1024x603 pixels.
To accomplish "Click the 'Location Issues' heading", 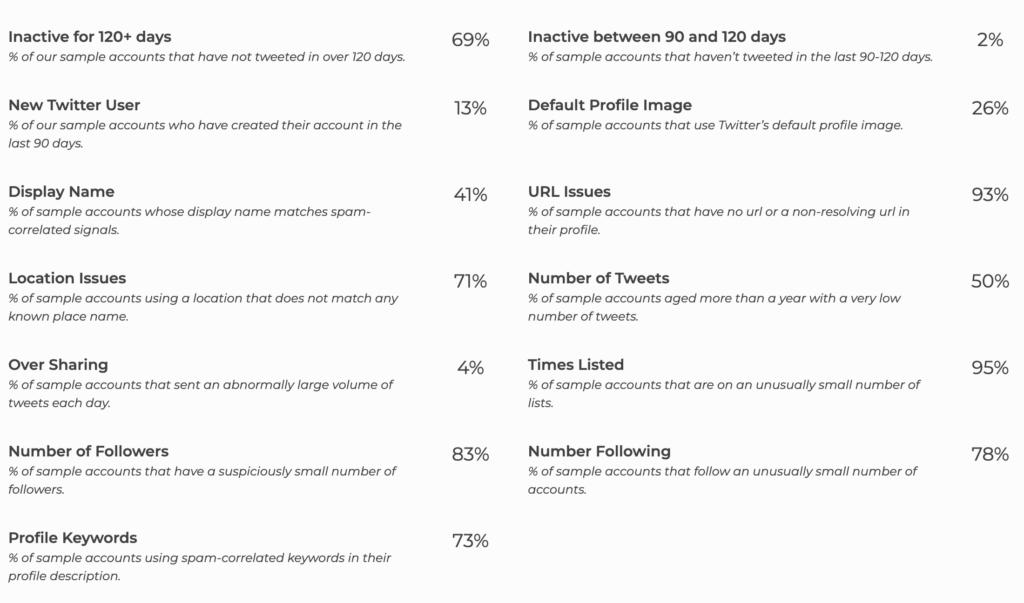I will [67, 278].
